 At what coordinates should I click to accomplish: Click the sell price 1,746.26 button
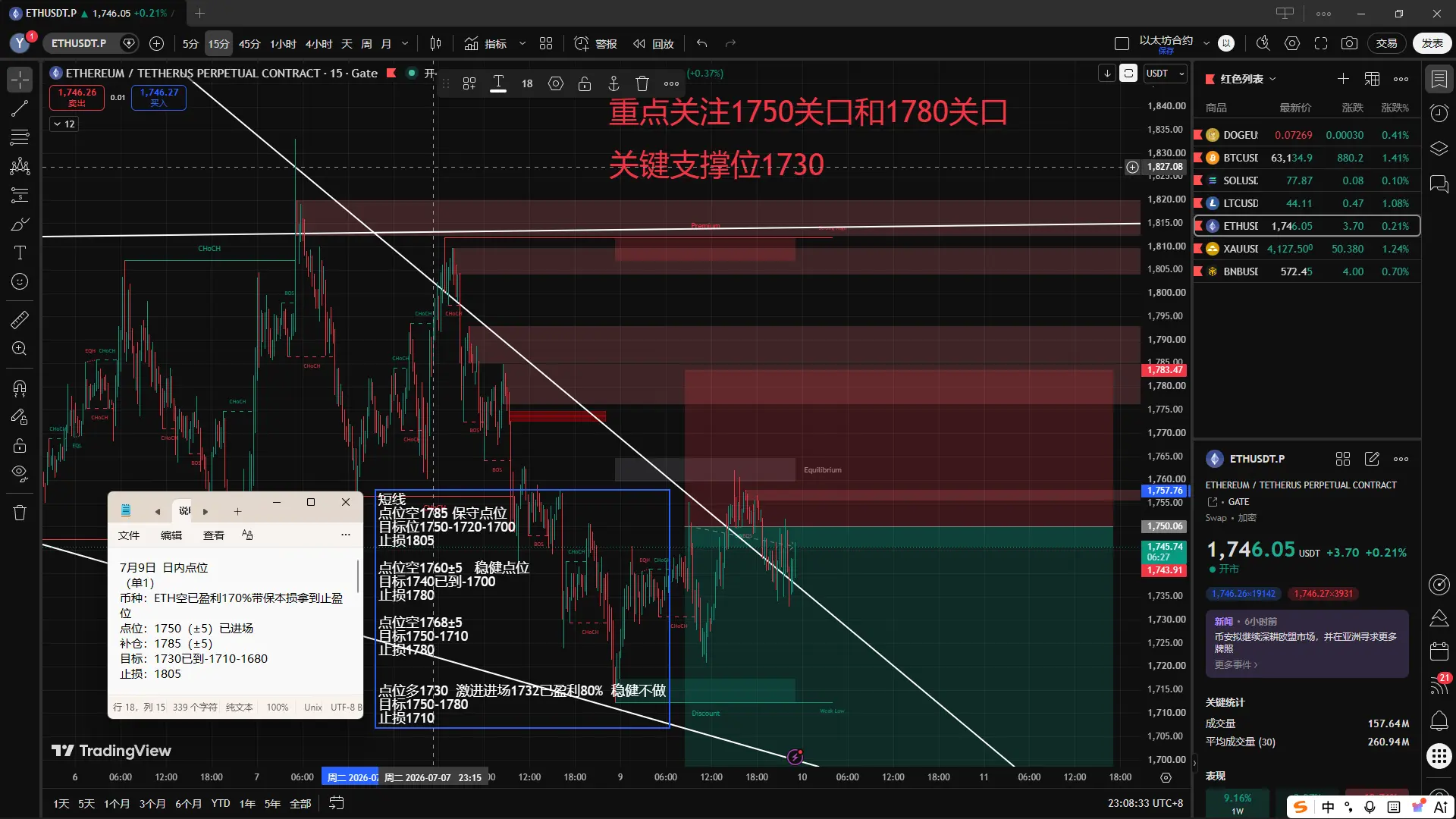pos(77,97)
